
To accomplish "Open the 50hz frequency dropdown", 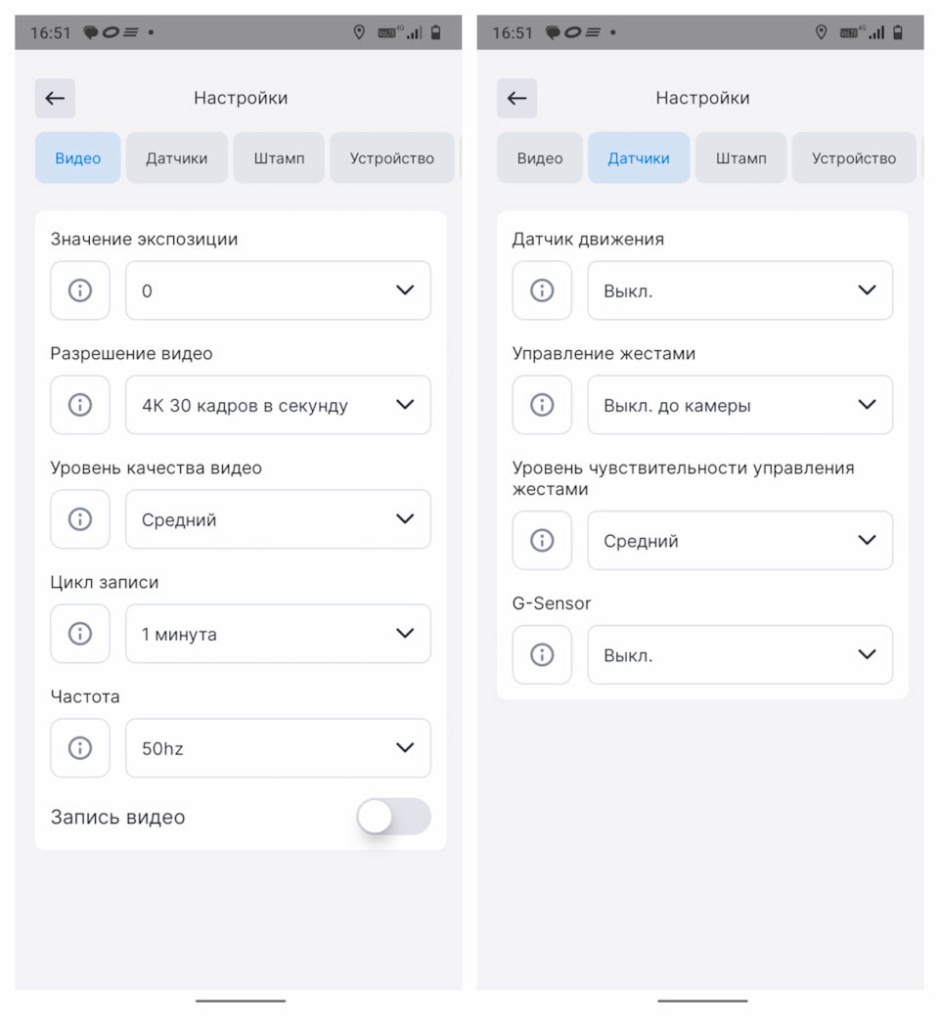I will pyautogui.click(x=278, y=748).
